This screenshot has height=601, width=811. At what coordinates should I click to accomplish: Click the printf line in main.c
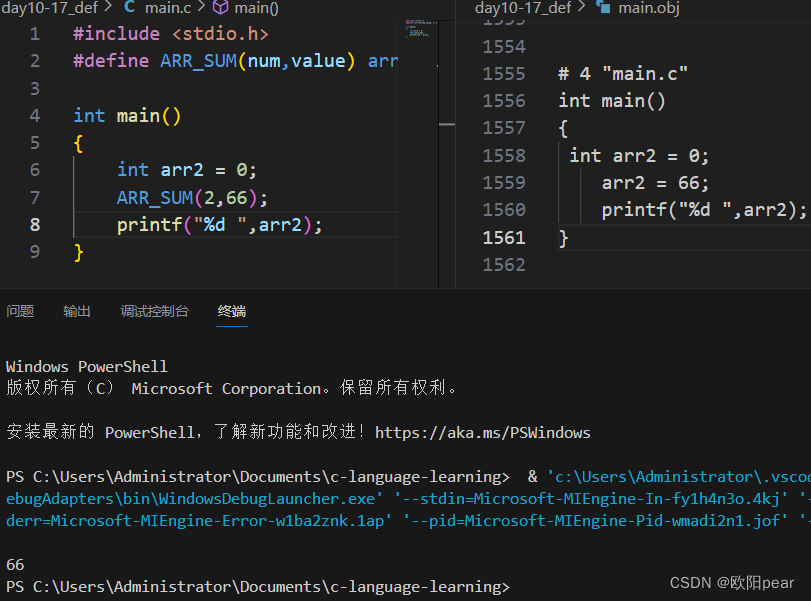pyautogui.click(x=219, y=224)
